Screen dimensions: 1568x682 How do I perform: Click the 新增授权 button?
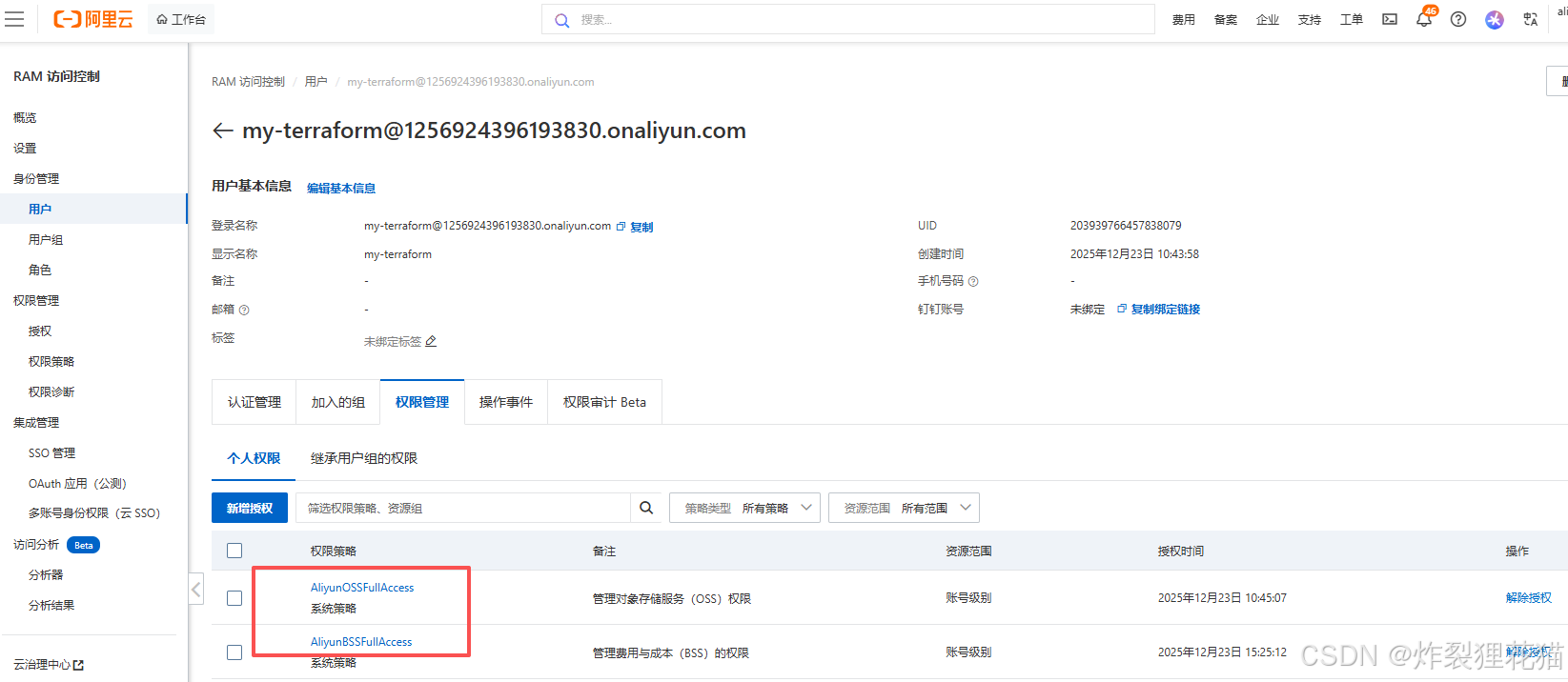(250, 508)
